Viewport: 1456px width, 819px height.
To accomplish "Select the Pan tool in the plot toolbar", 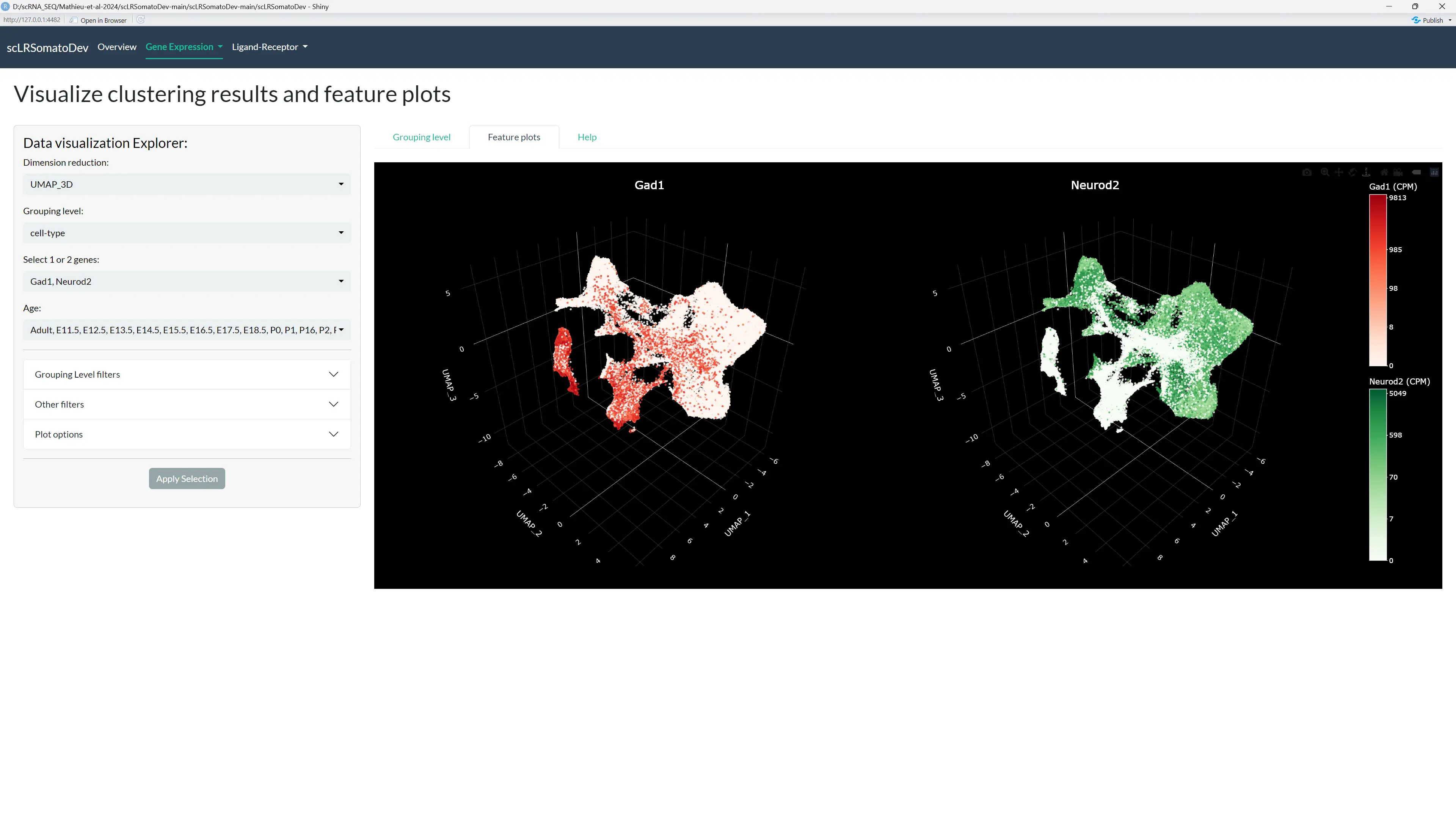I will point(1339,173).
